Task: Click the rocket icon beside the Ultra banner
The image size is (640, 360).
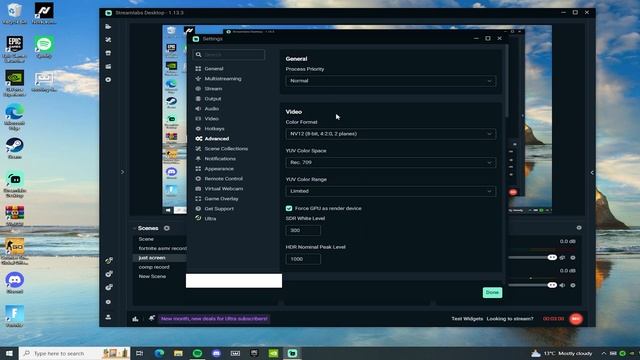Action: coord(151,318)
